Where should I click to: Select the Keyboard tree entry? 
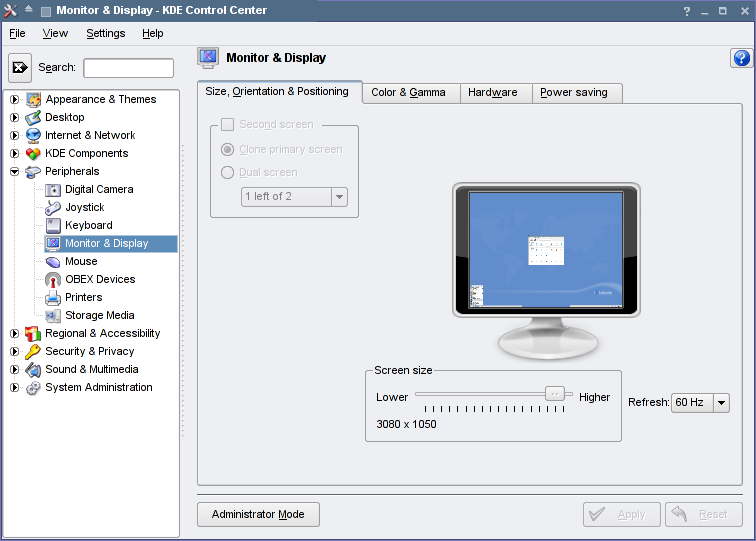(x=89, y=225)
